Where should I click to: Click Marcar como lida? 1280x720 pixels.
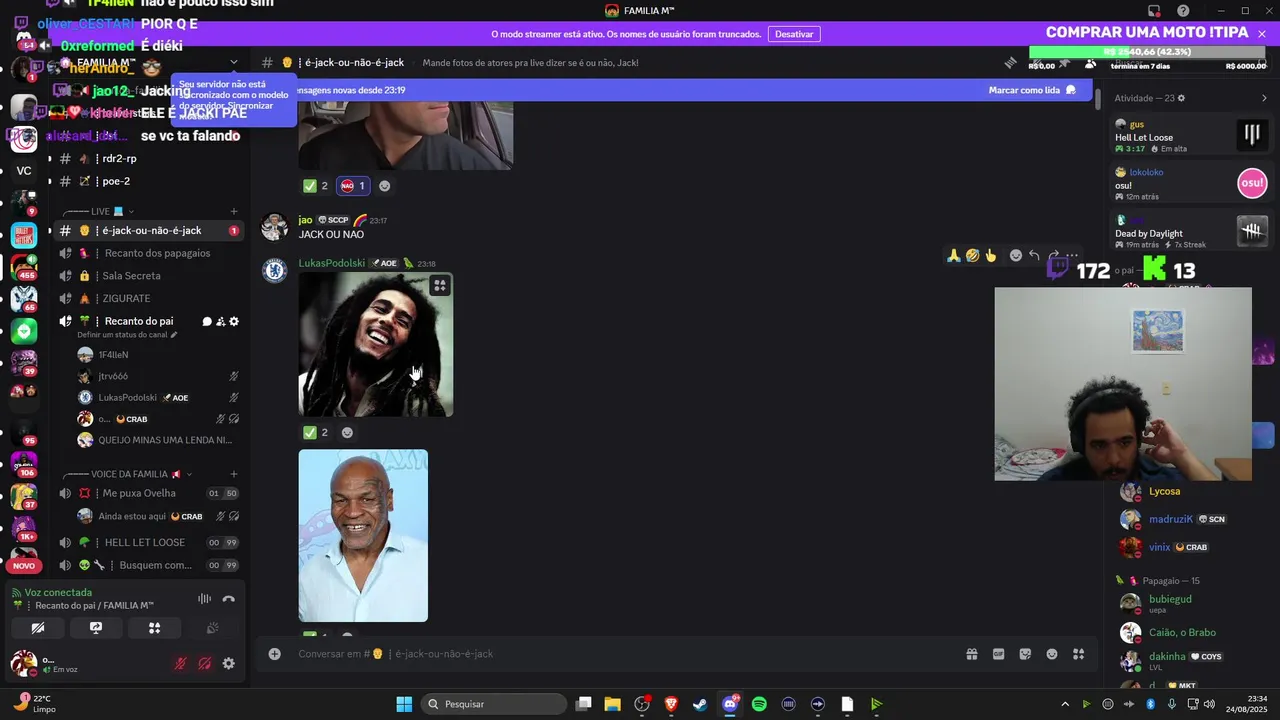(1032, 90)
